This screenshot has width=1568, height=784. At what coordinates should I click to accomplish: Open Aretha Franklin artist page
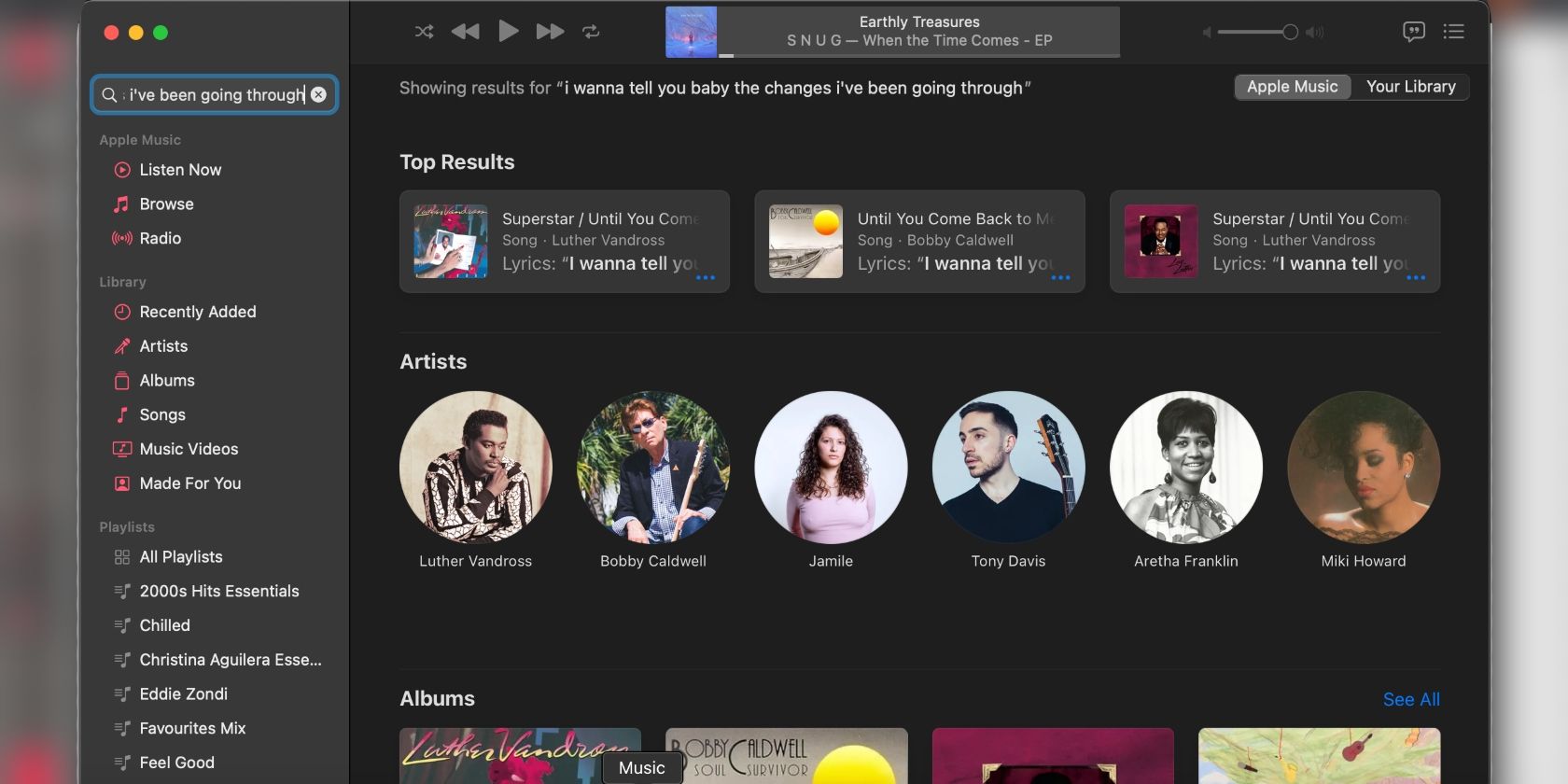[x=1186, y=467]
